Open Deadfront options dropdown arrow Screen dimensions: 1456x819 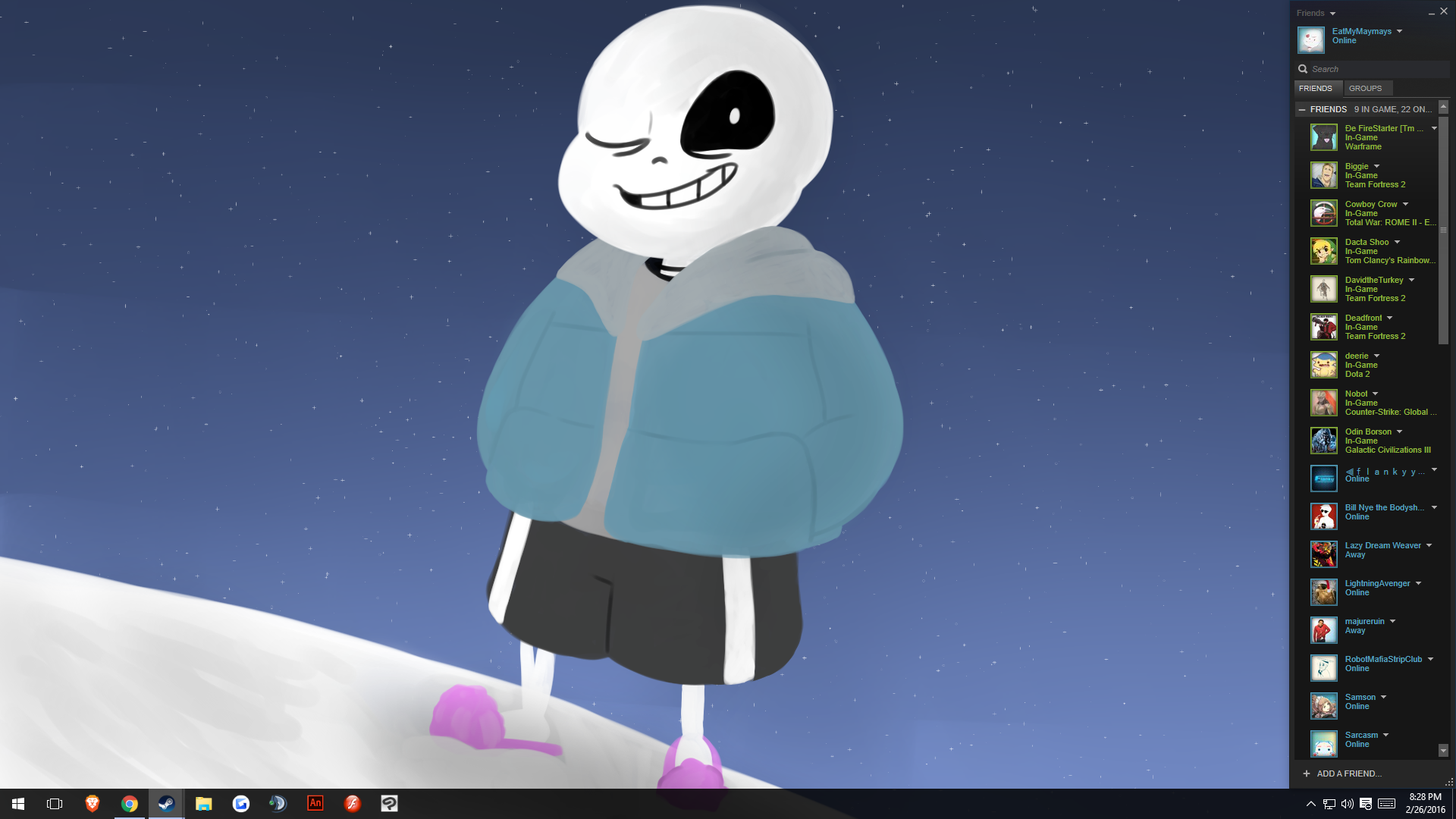coord(1389,318)
